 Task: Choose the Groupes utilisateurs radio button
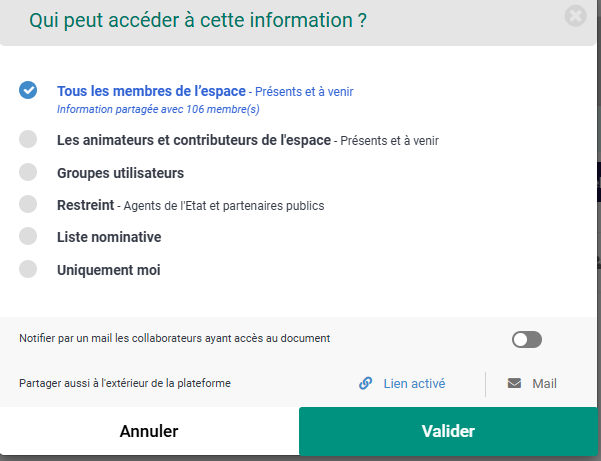[28, 172]
